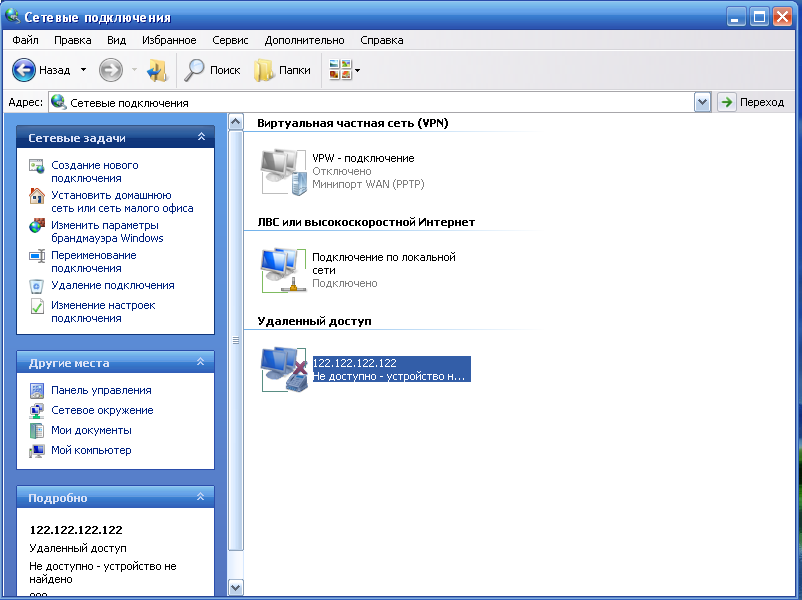Viewport: 802px width, 600px height.
Task: Select 'VPW - подключение' label text
Action: [363, 158]
